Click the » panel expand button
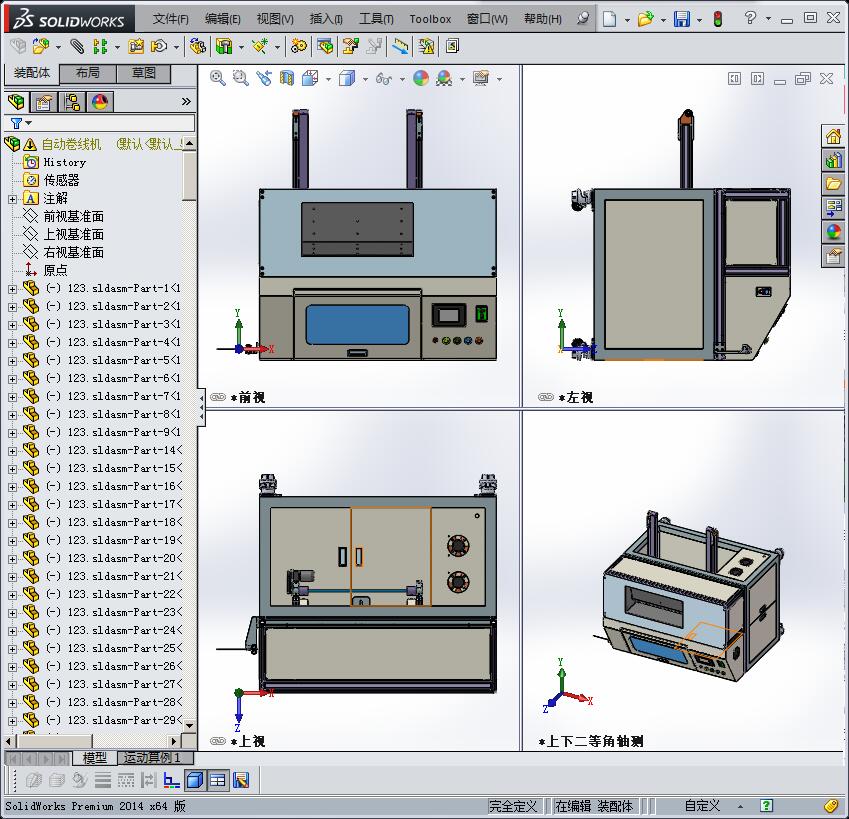 coord(186,101)
